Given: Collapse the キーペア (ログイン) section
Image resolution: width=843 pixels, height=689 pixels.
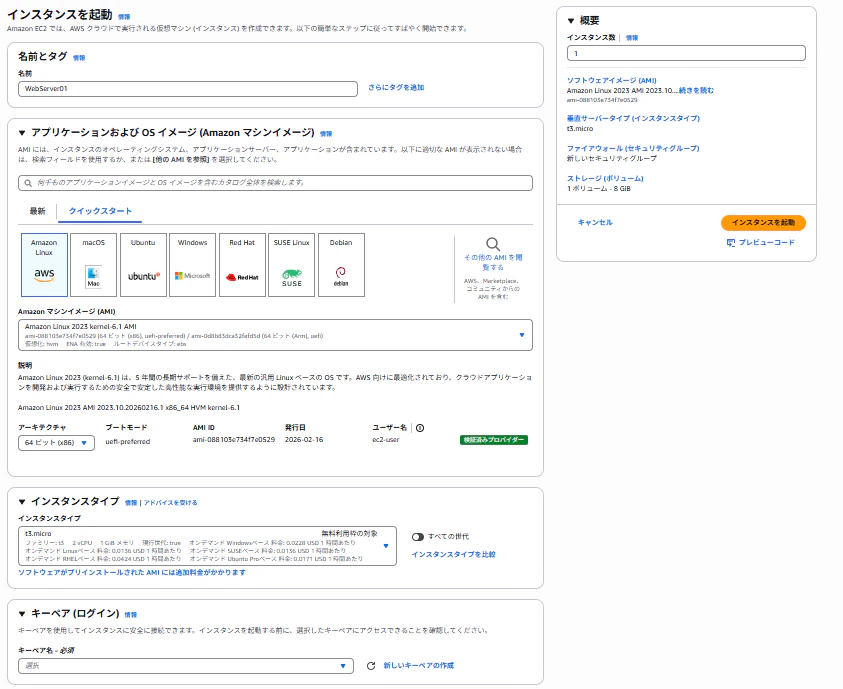Looking at the screenshot, I should 22,613.
